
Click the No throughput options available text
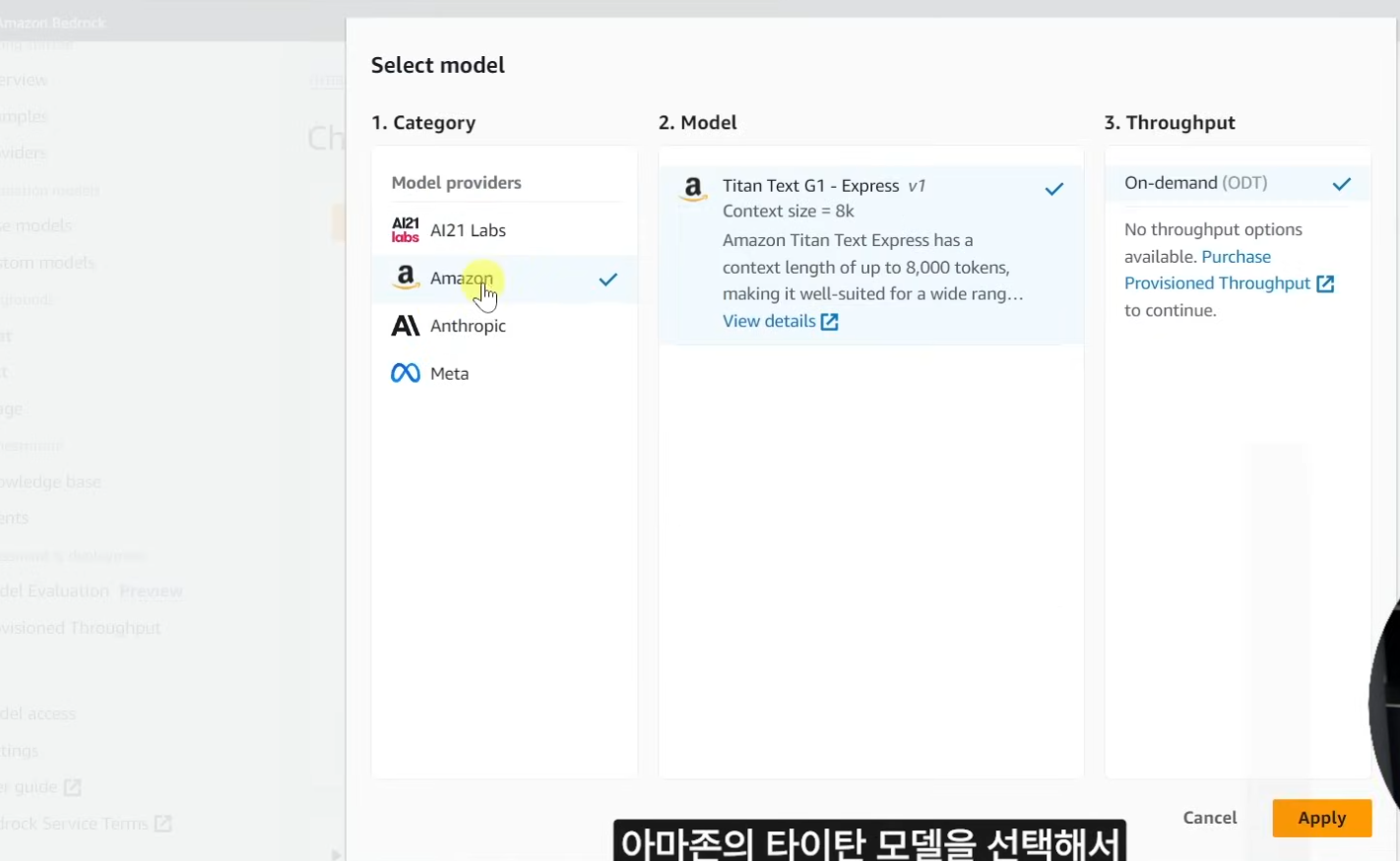[1213, 243]
